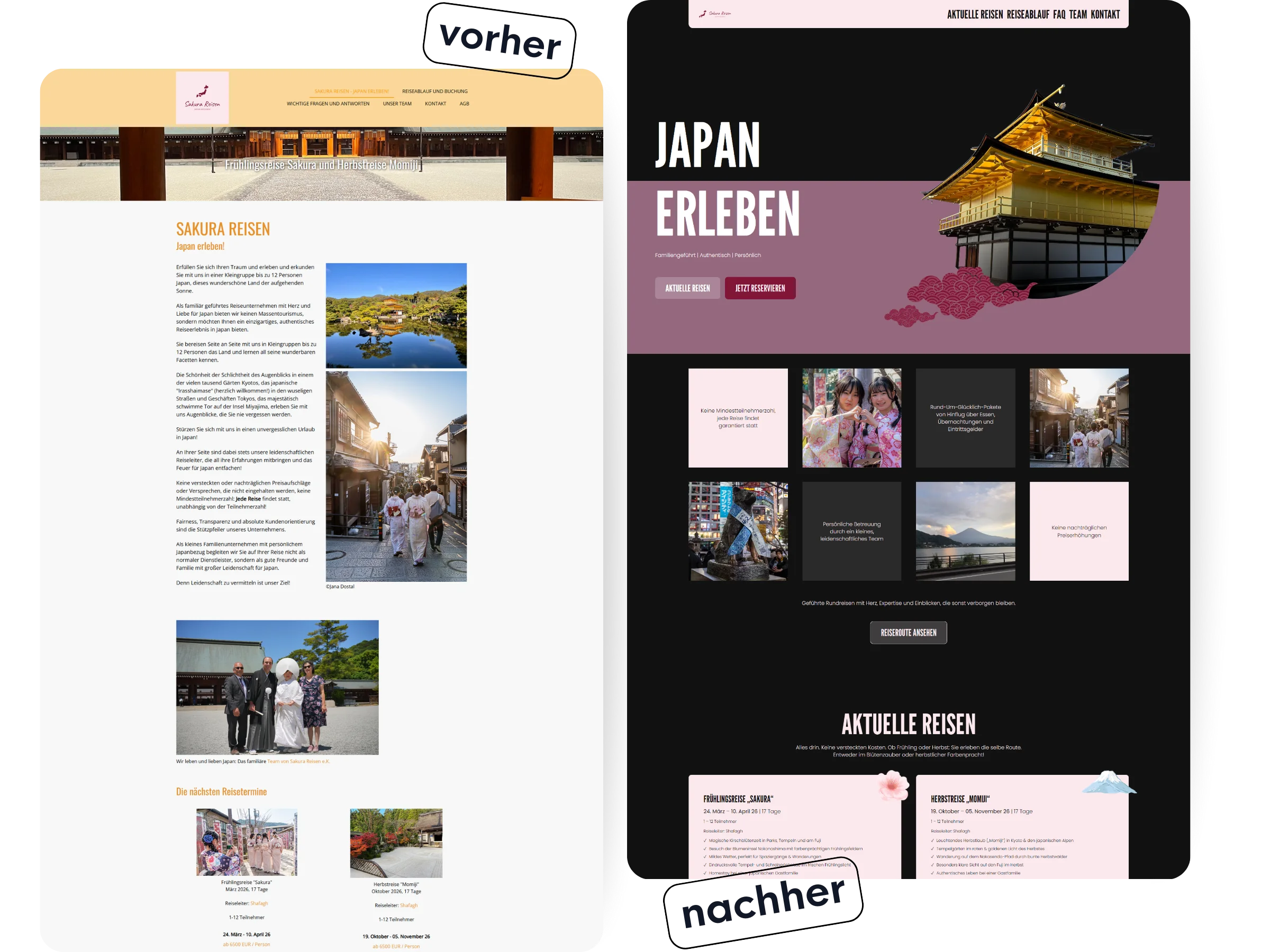Click the Sakura Reisen logo in old header
This screenshot has width=1270, height=952.
click(x=202, y=97)
